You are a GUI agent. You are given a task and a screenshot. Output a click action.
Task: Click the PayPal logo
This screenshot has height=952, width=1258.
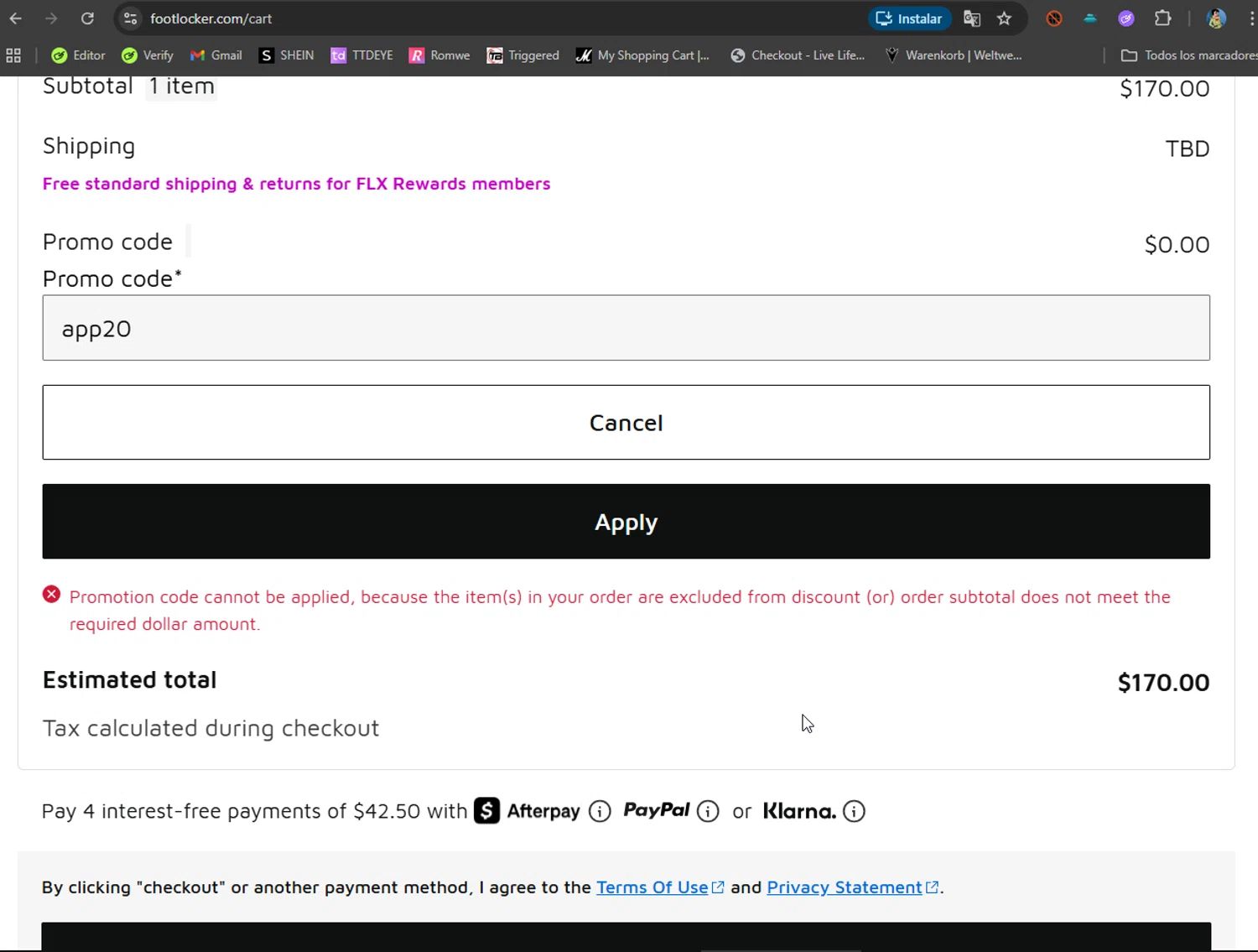656,810
